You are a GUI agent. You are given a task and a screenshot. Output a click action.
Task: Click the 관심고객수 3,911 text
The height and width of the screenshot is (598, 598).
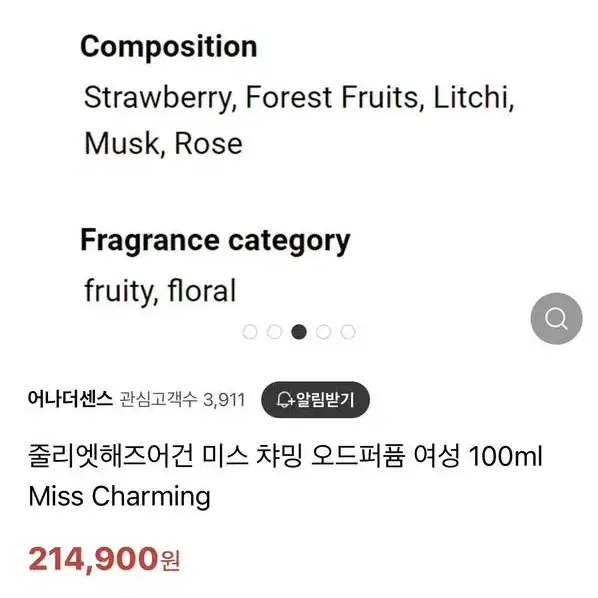click(x=182, y=400)
